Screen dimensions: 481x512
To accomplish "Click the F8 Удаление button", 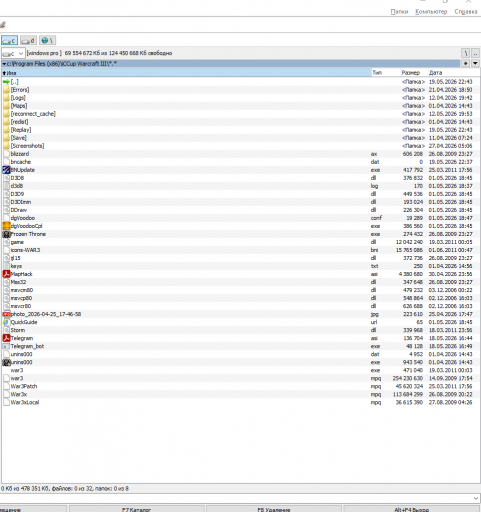I will point(273,509).
